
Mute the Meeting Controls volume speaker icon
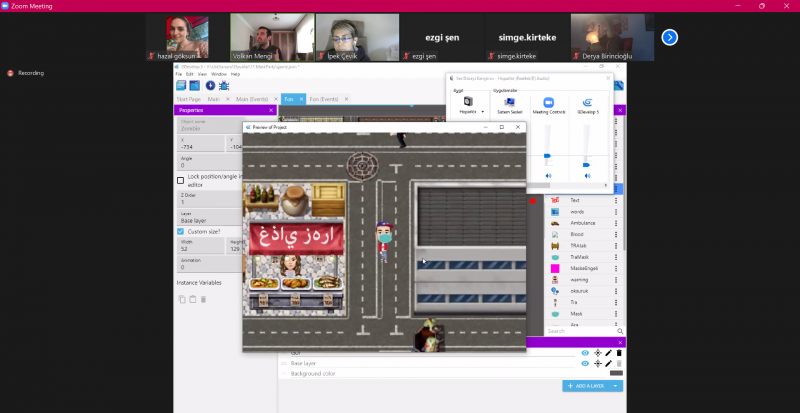coord(548,176)
